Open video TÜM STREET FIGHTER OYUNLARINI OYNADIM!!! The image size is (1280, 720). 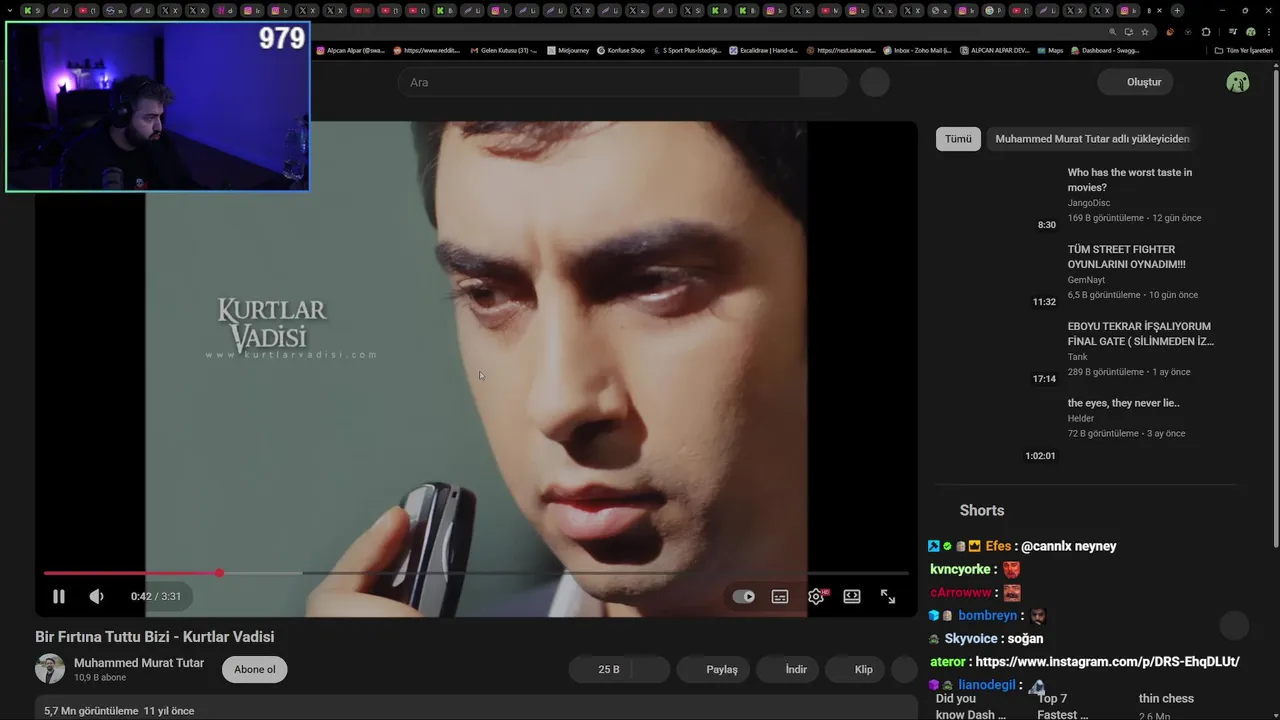[1127, 257]
